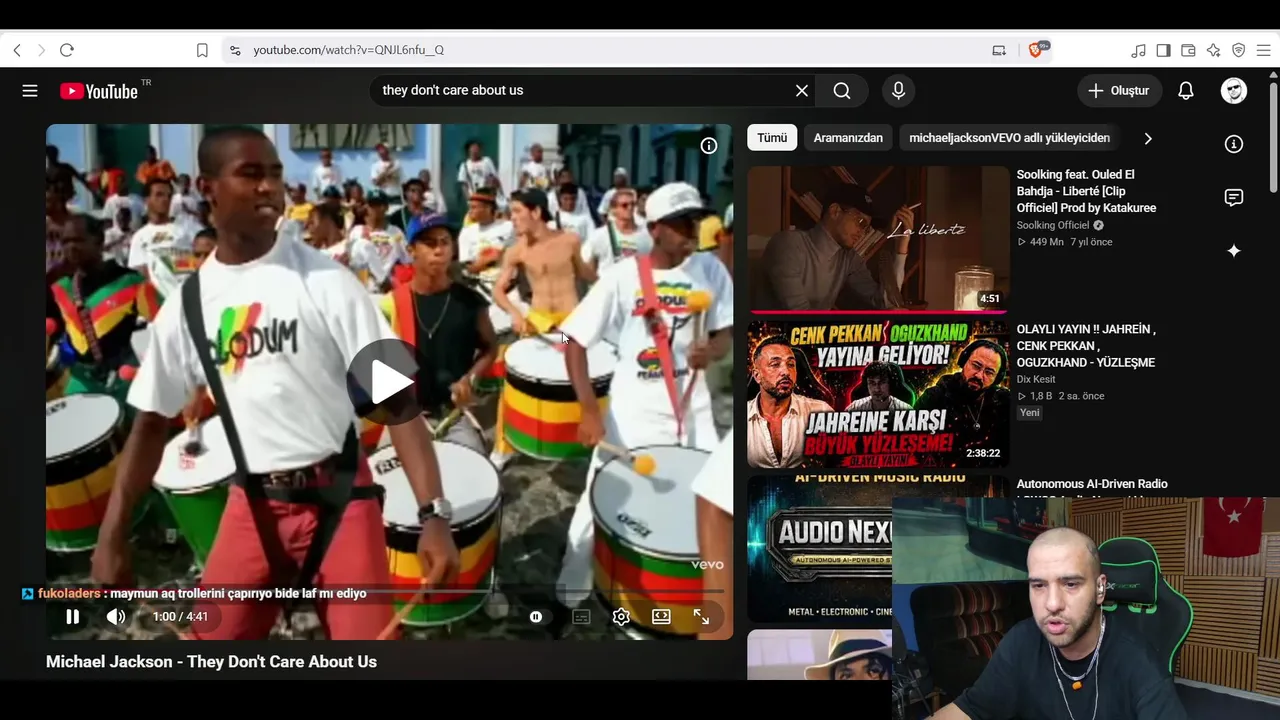
Task: Visit the Soolking Officiel channel
Action: coord(1053,226)
